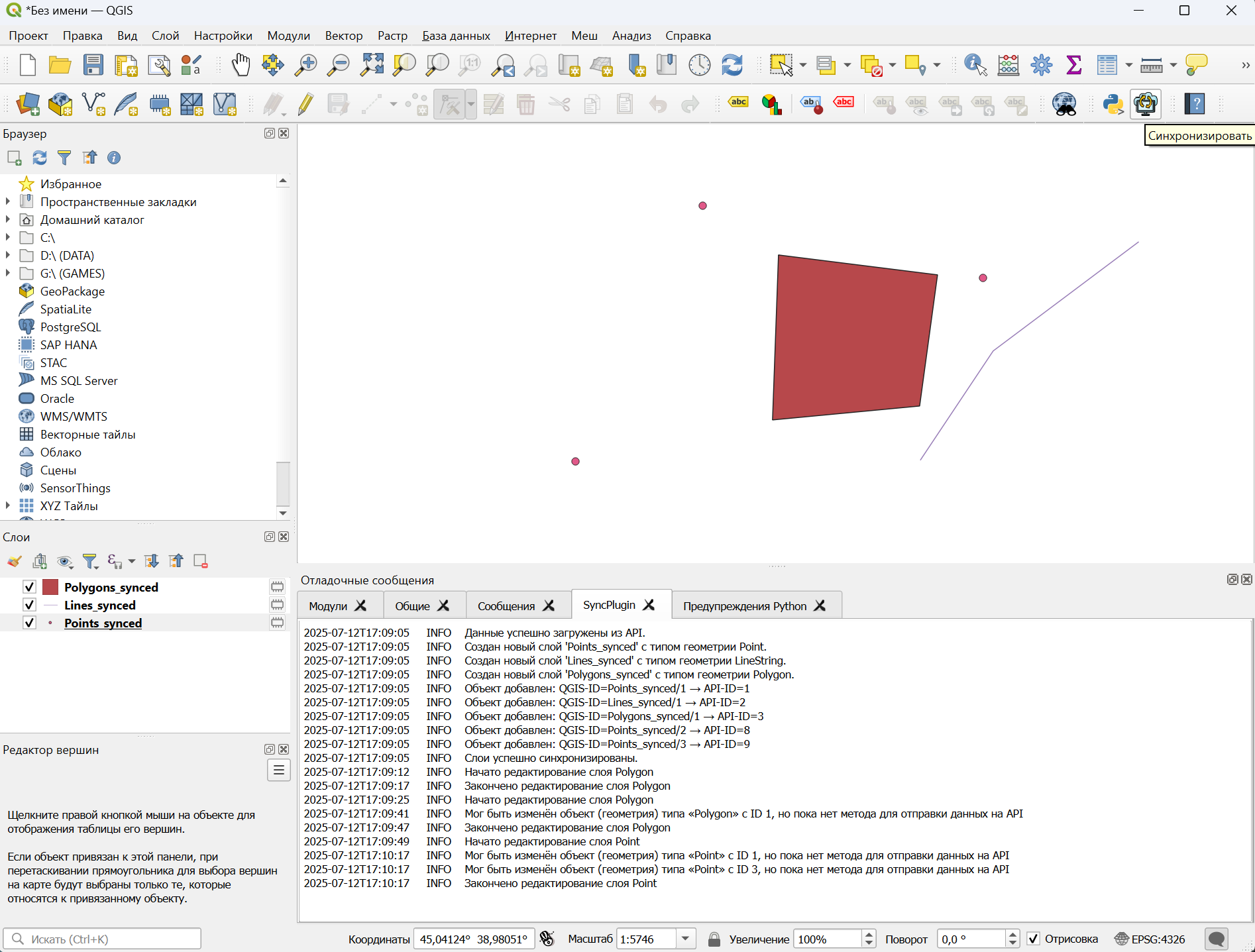Open the Select Features tool dropdown arrow

803,65
